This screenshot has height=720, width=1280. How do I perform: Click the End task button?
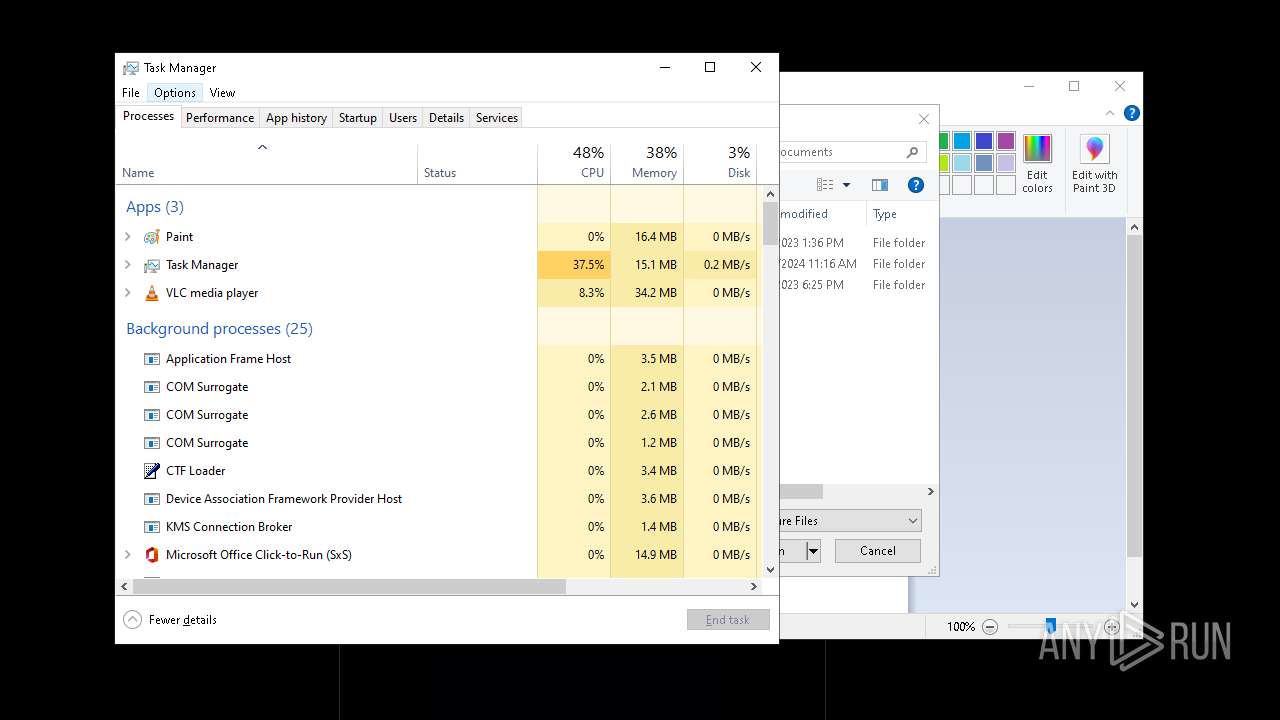point(728,620)
